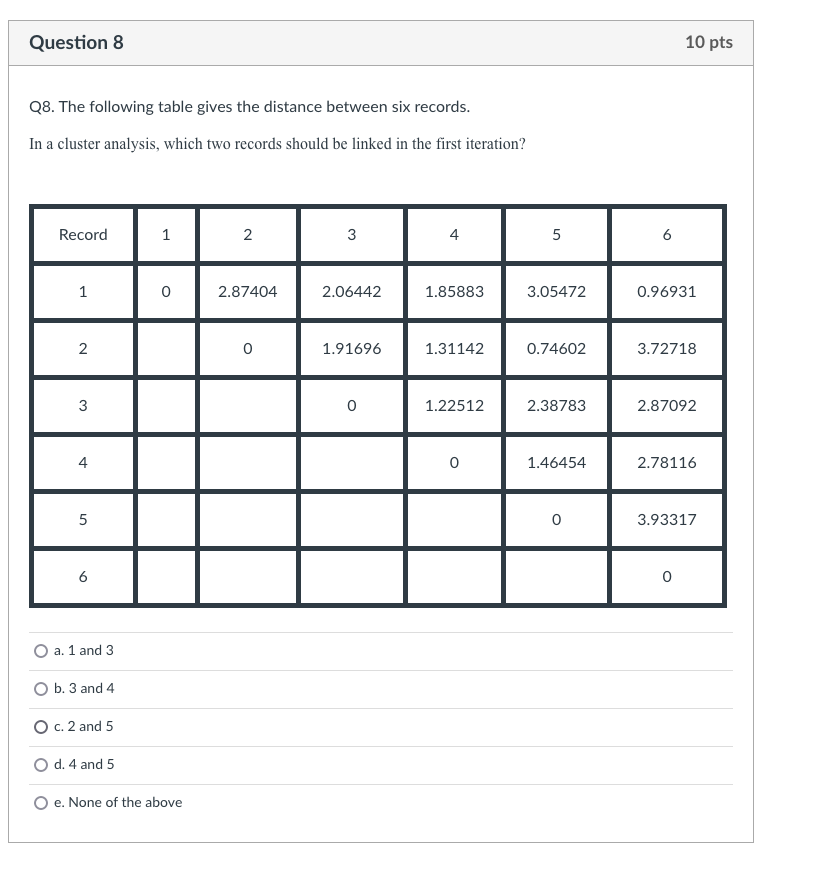Screen dimensions: 826x872
Task: Click the distance value 1.46454 in the table
Action: [556, 462]
